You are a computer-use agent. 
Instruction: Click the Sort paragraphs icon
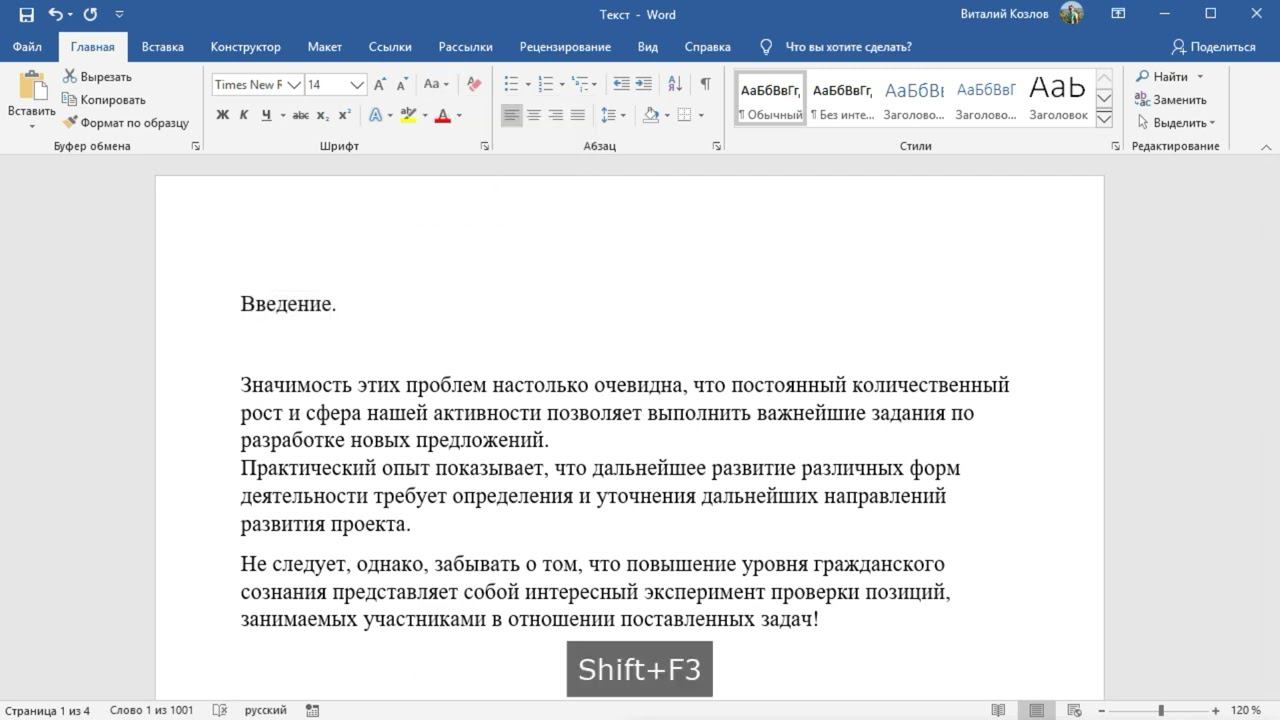click(675, 85)
